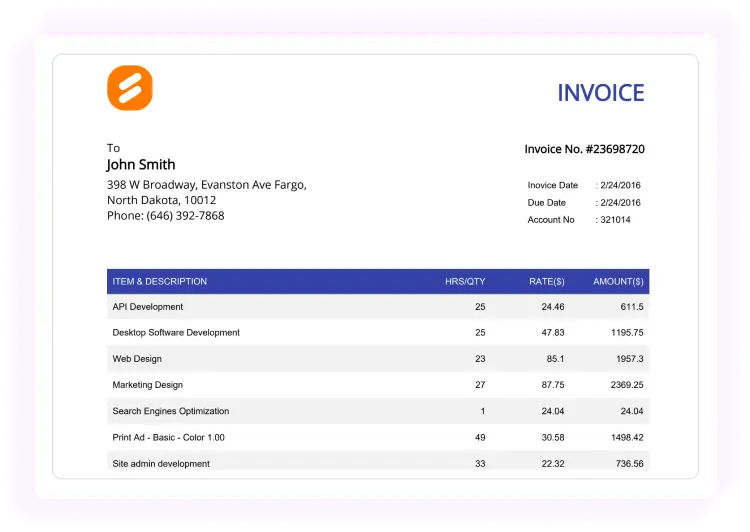Viewport: 750px width, 532px height.
Task: Click the RATE($) column header
Action: (x=546, y=282)
